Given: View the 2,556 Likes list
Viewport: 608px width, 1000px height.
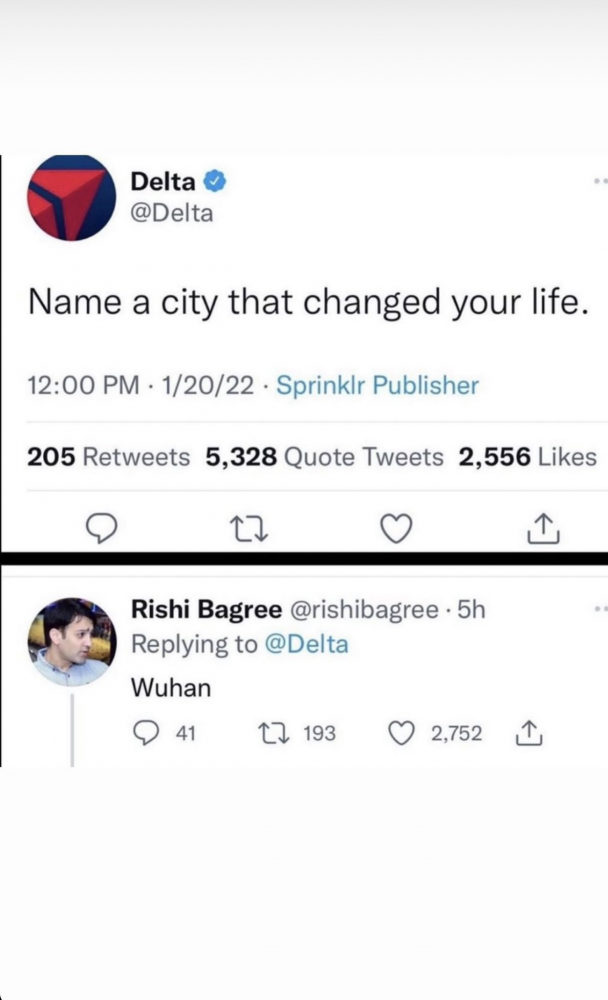Looking at the screenshot, I should tap(528, 457).
